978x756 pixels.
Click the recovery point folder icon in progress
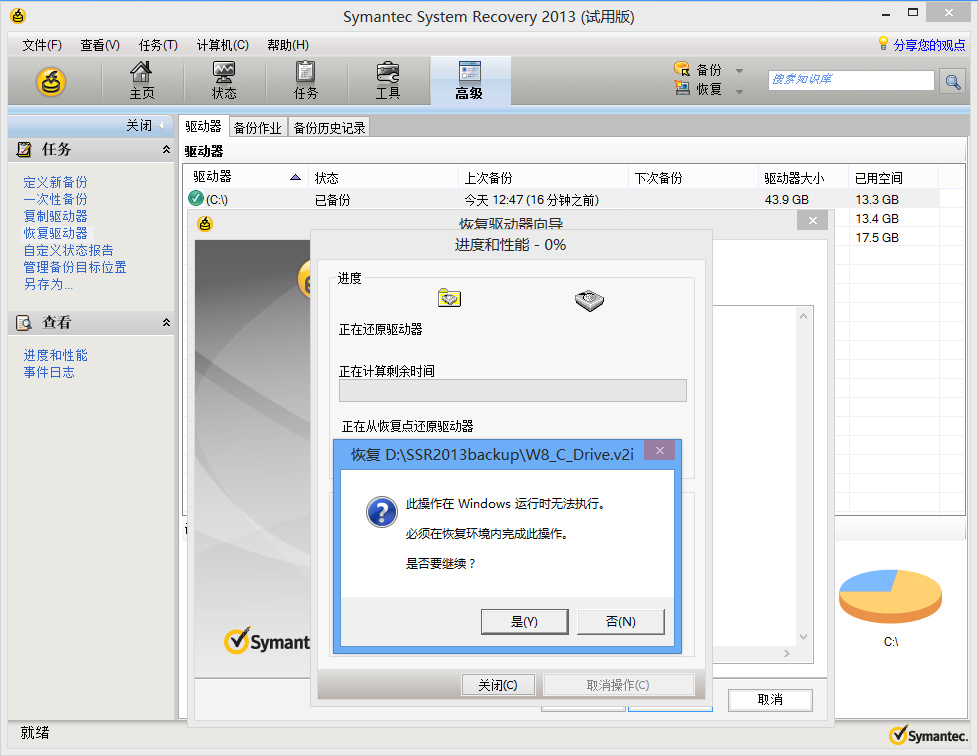449,298
